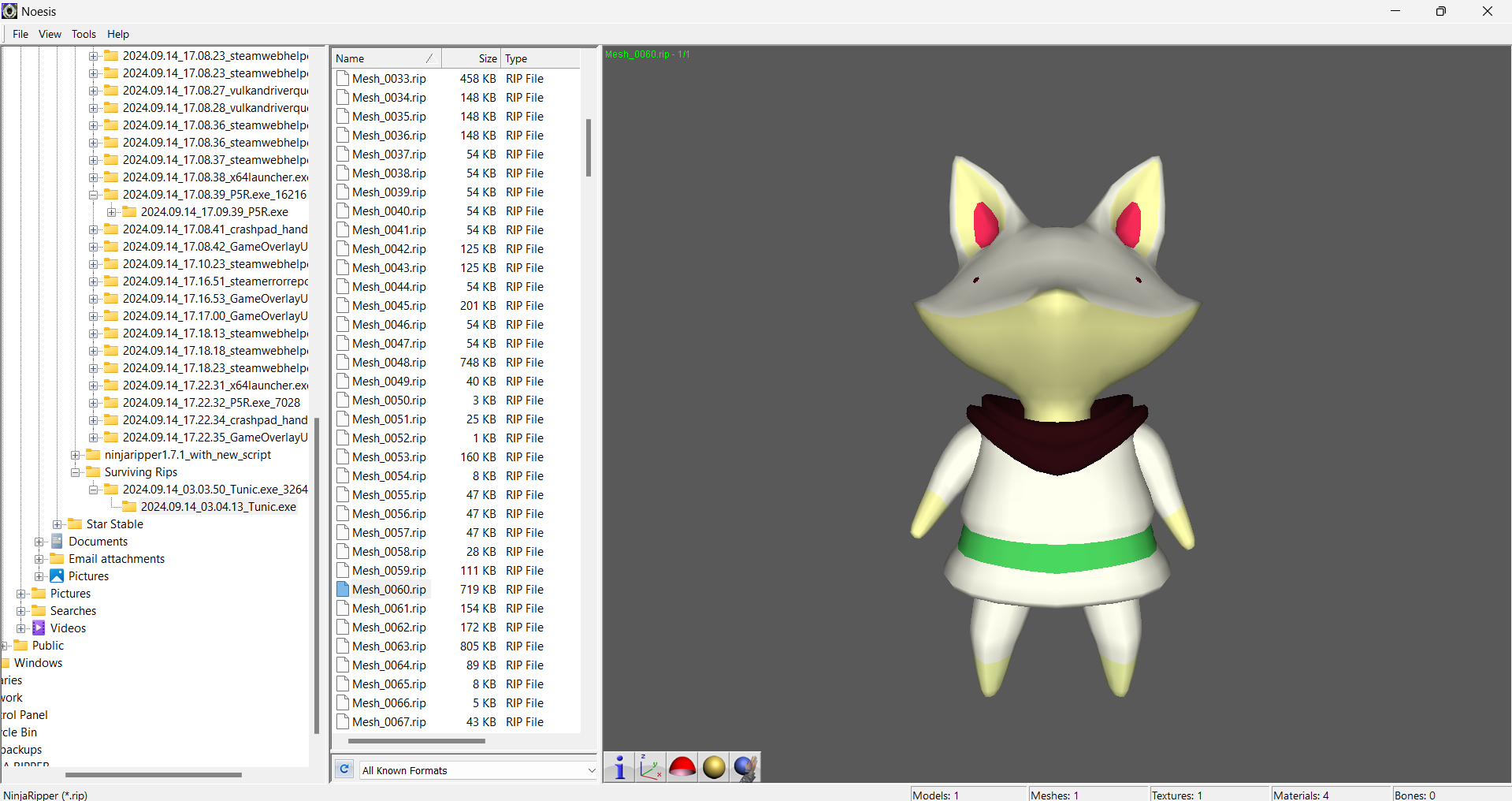Select the Mesh_0061.rip file

(x=388, y=608)
